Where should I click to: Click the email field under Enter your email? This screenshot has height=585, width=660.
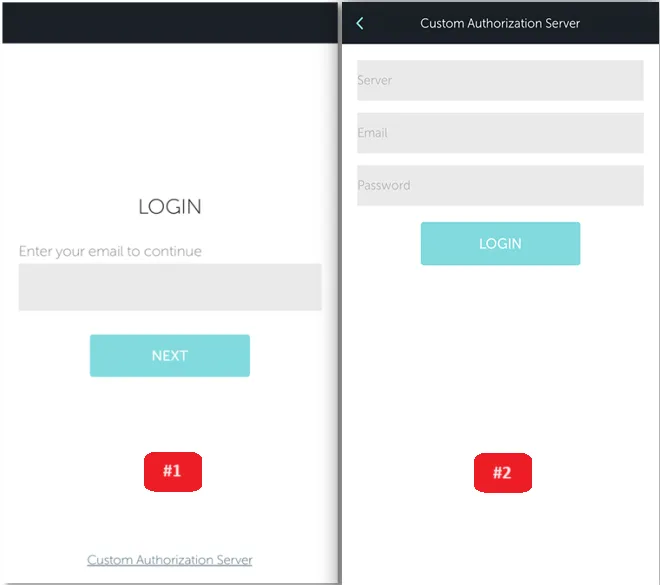point(170,287)
